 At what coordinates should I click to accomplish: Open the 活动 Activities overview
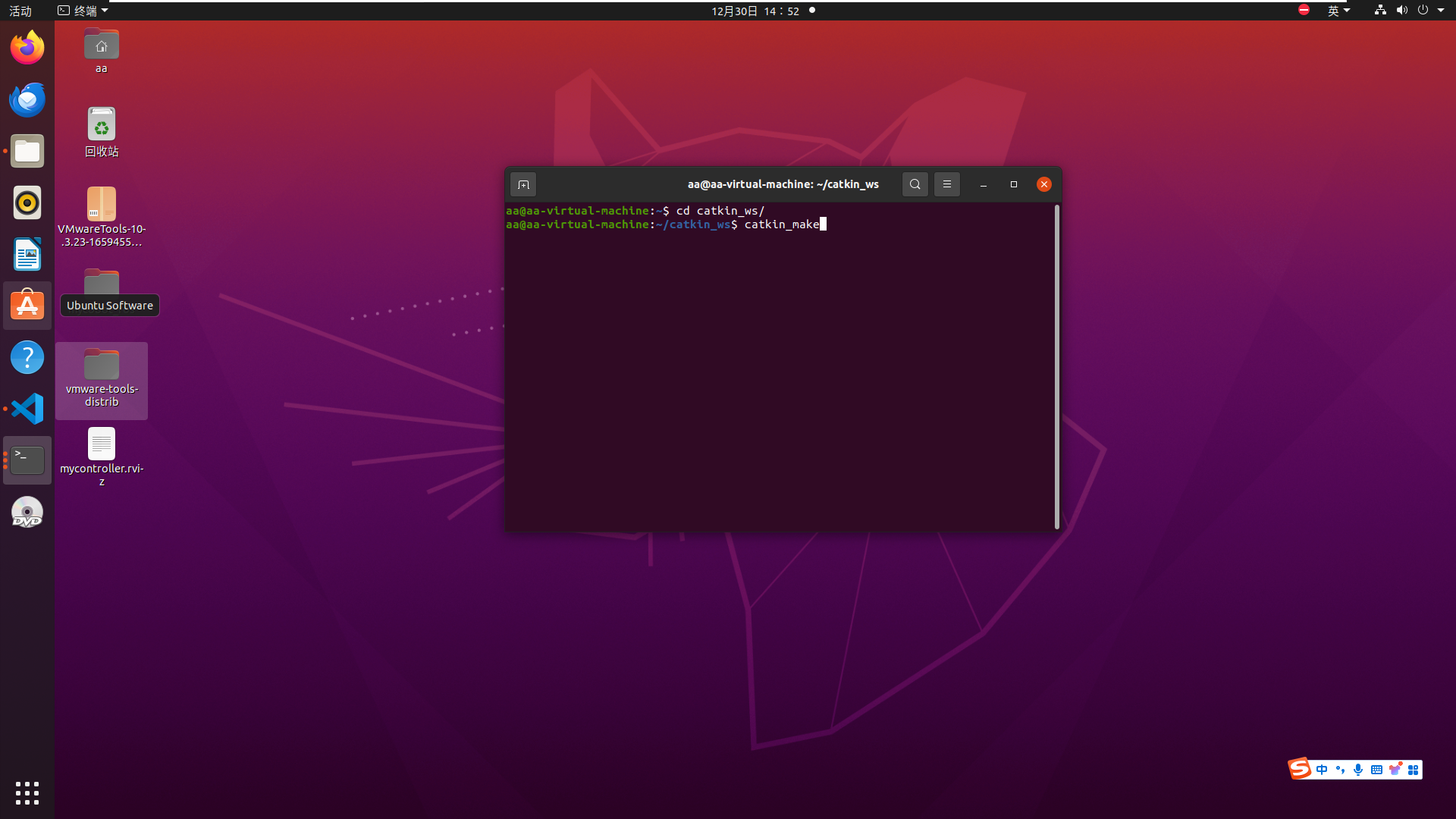[x=20, y=11]
